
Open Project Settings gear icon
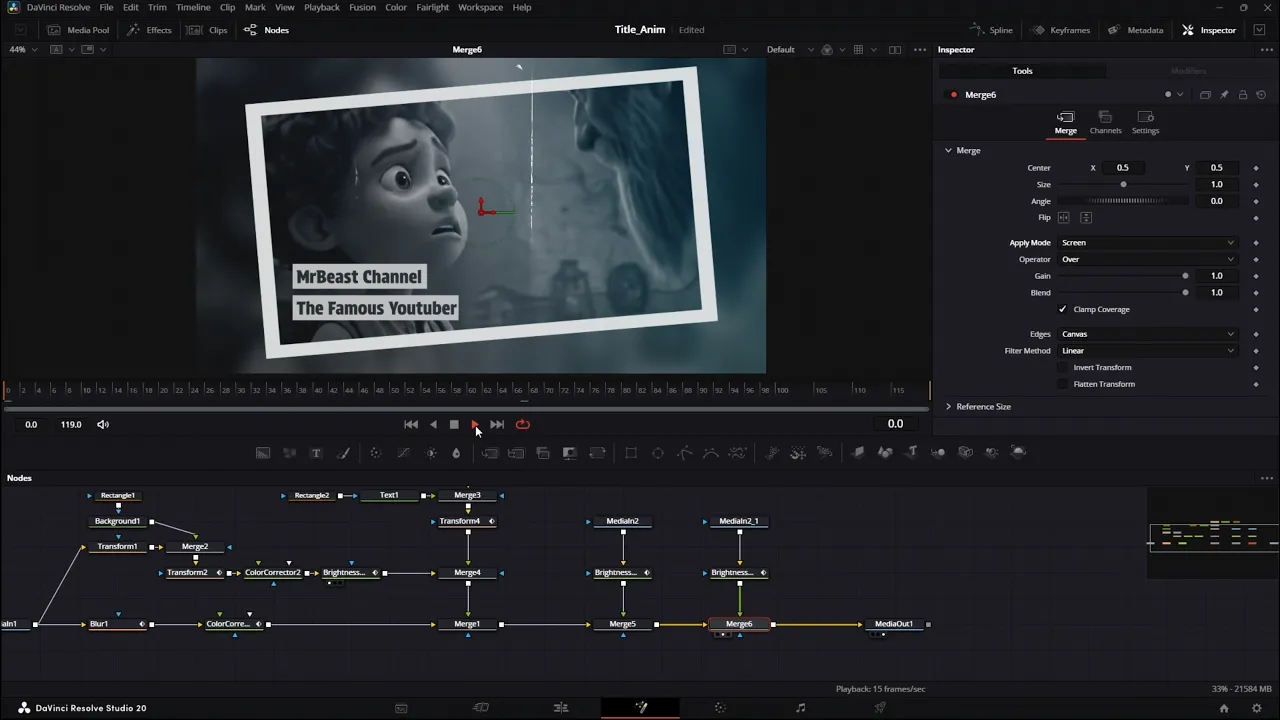[x=1257, y=708]
